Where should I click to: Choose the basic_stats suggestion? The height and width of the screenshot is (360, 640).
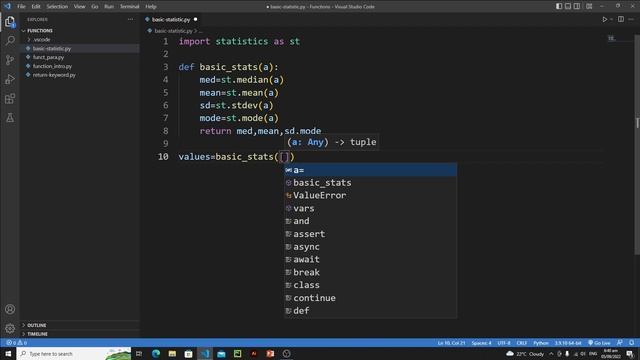point(371,182)
